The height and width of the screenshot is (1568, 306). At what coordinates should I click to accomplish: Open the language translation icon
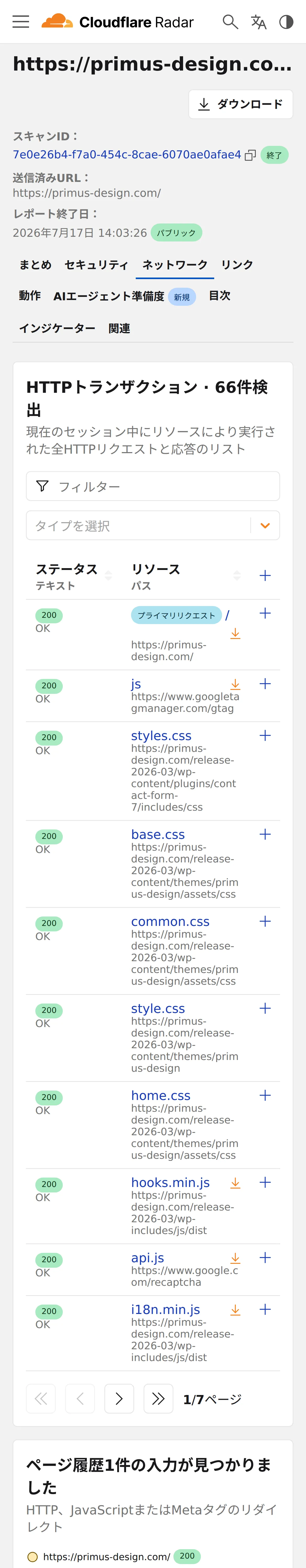[x=258, y=22]
